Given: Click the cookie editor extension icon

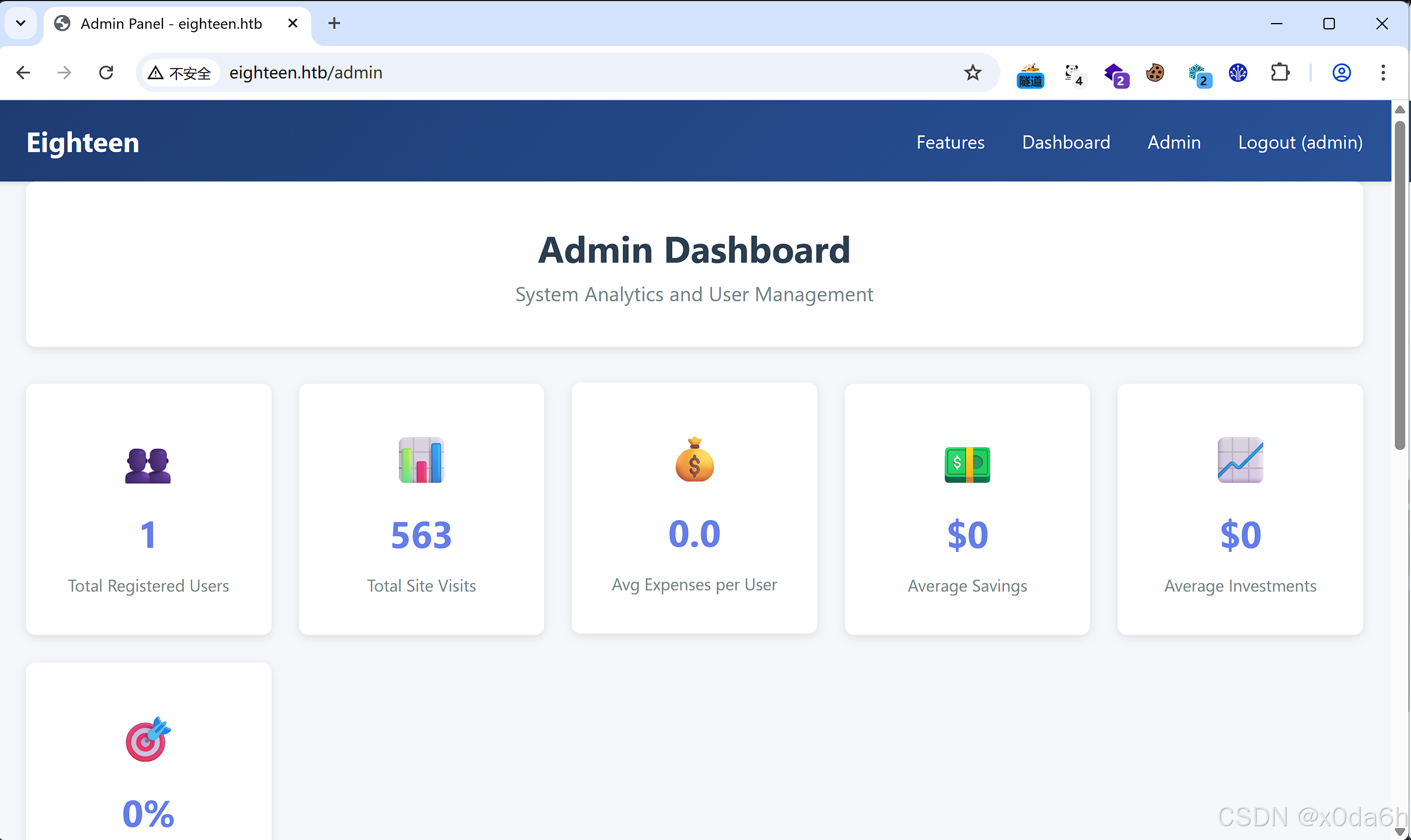Looking at the screenshot, I should tap(1155, 73).
